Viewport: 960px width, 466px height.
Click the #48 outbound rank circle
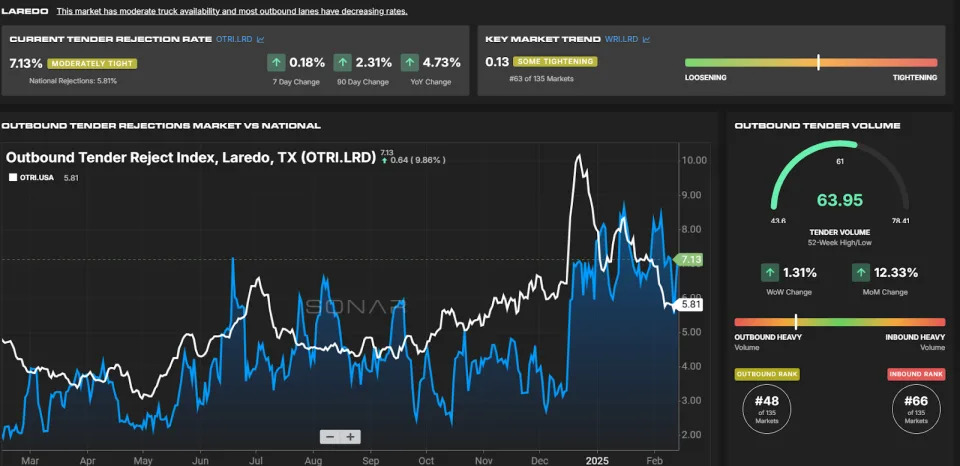click(x=767, y=408)
